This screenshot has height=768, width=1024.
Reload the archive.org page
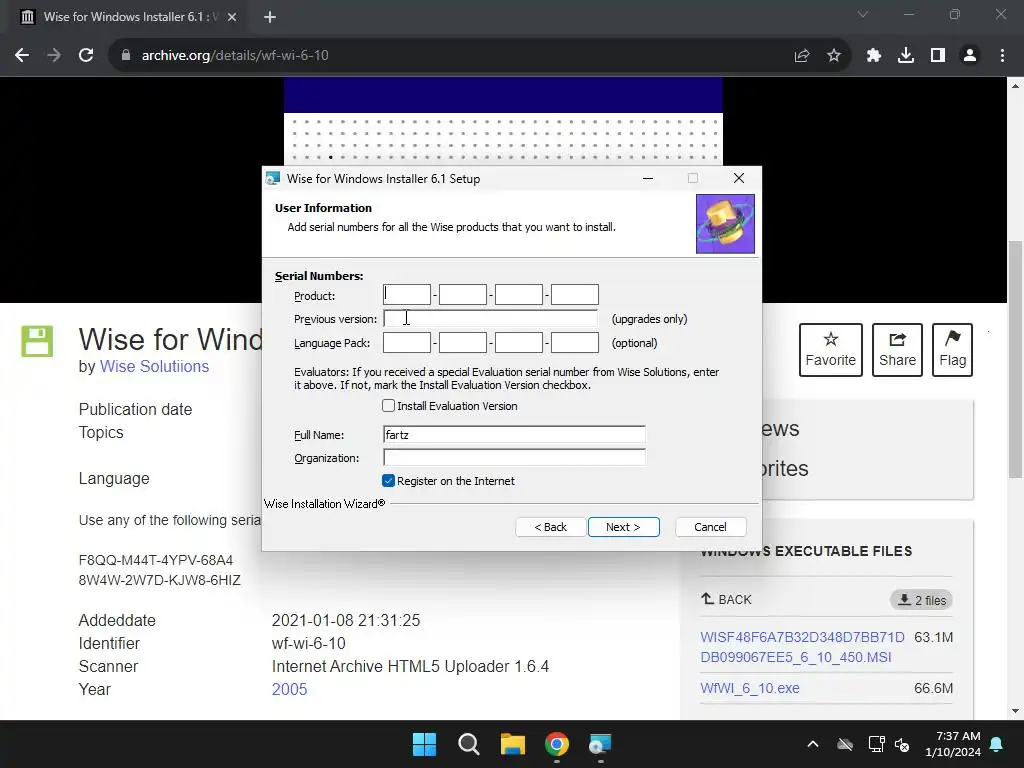(x=86, y=56)
